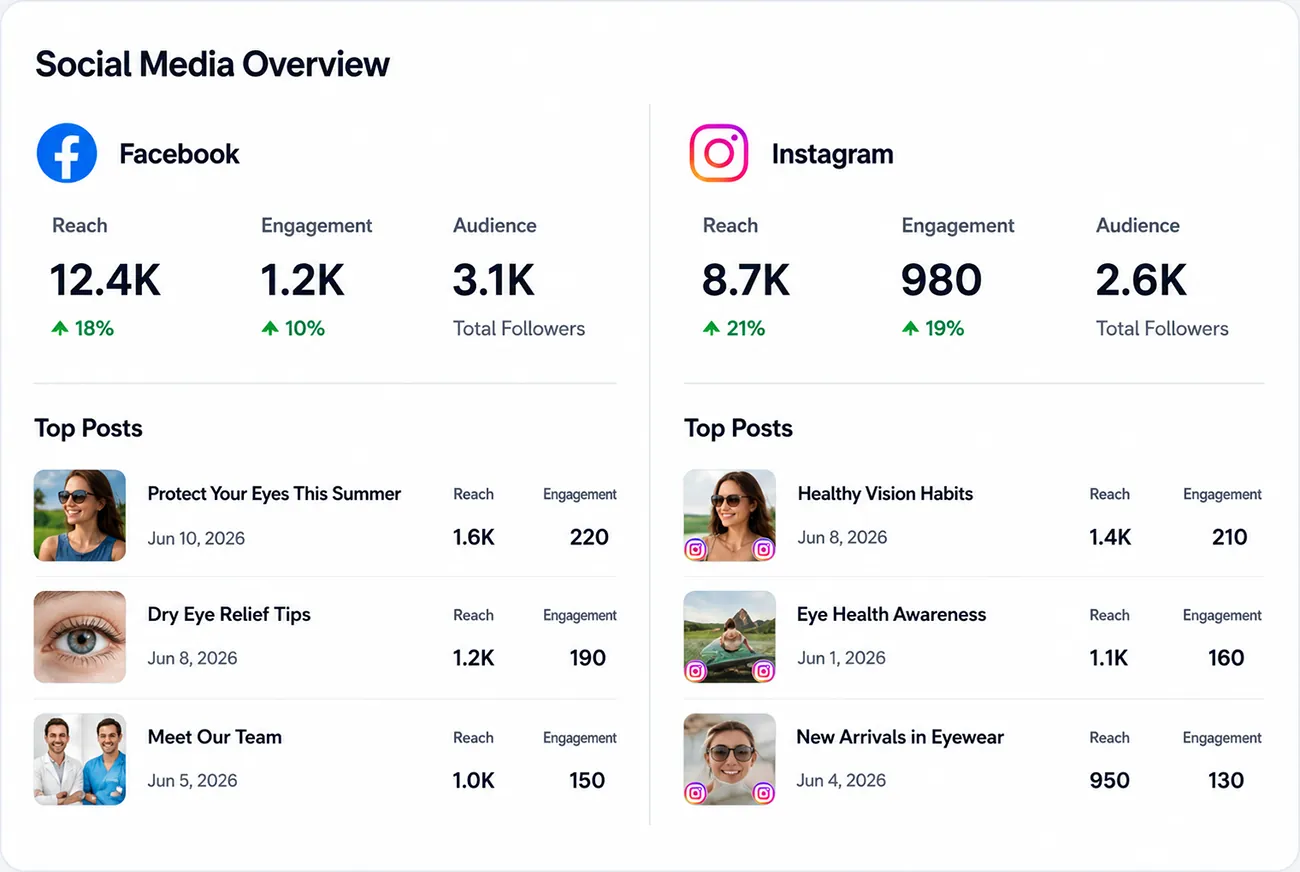The image size is (1300, 872).
Task: Click the 18% reach growth figure
Action: tap(94, 328)
